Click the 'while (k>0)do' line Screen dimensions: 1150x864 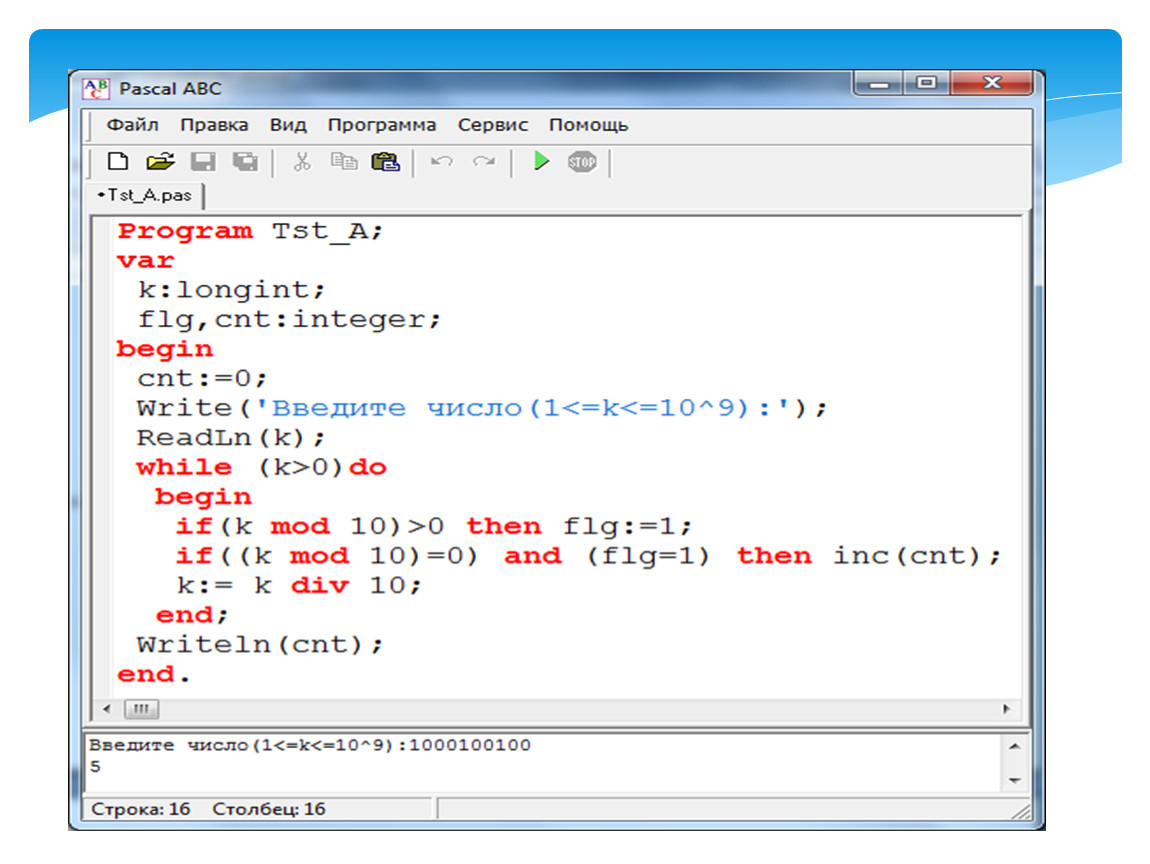(261, 467)
